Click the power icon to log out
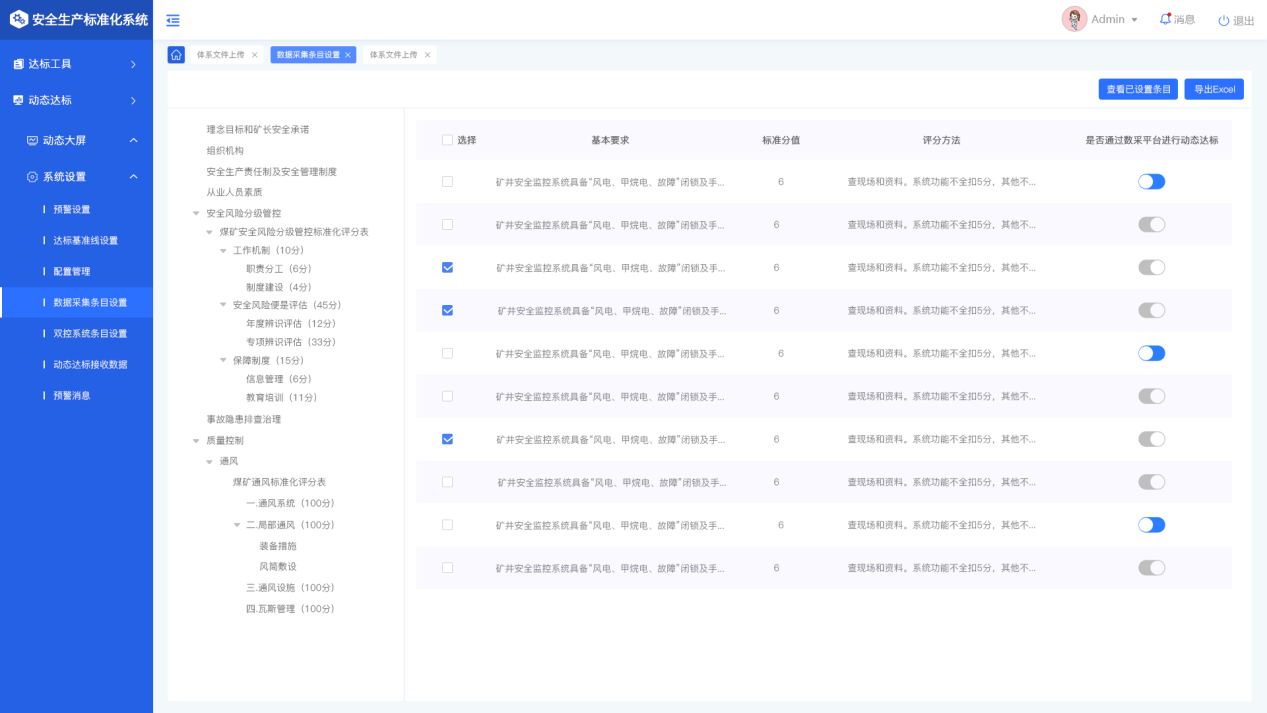This screenshot has height=713, width=1267. coord(1223,20)
